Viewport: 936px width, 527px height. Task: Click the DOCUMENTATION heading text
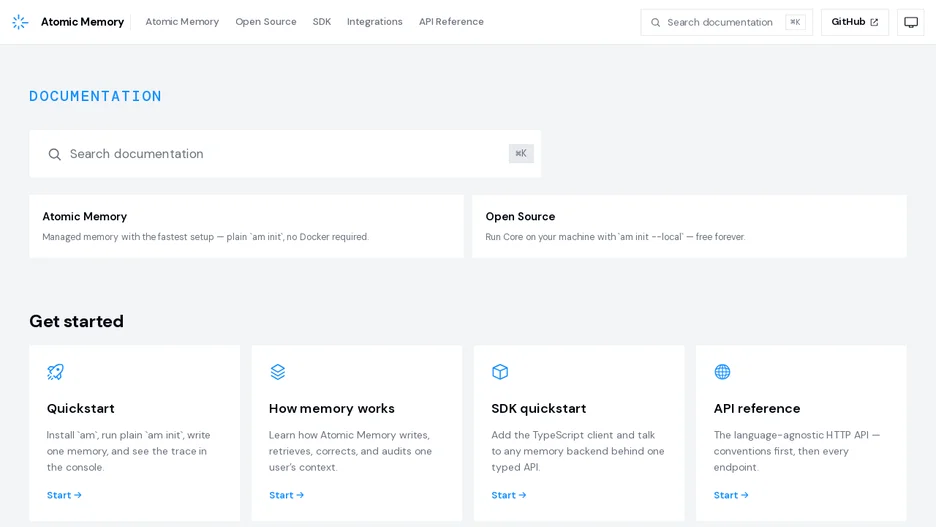[x=96, y=96]
